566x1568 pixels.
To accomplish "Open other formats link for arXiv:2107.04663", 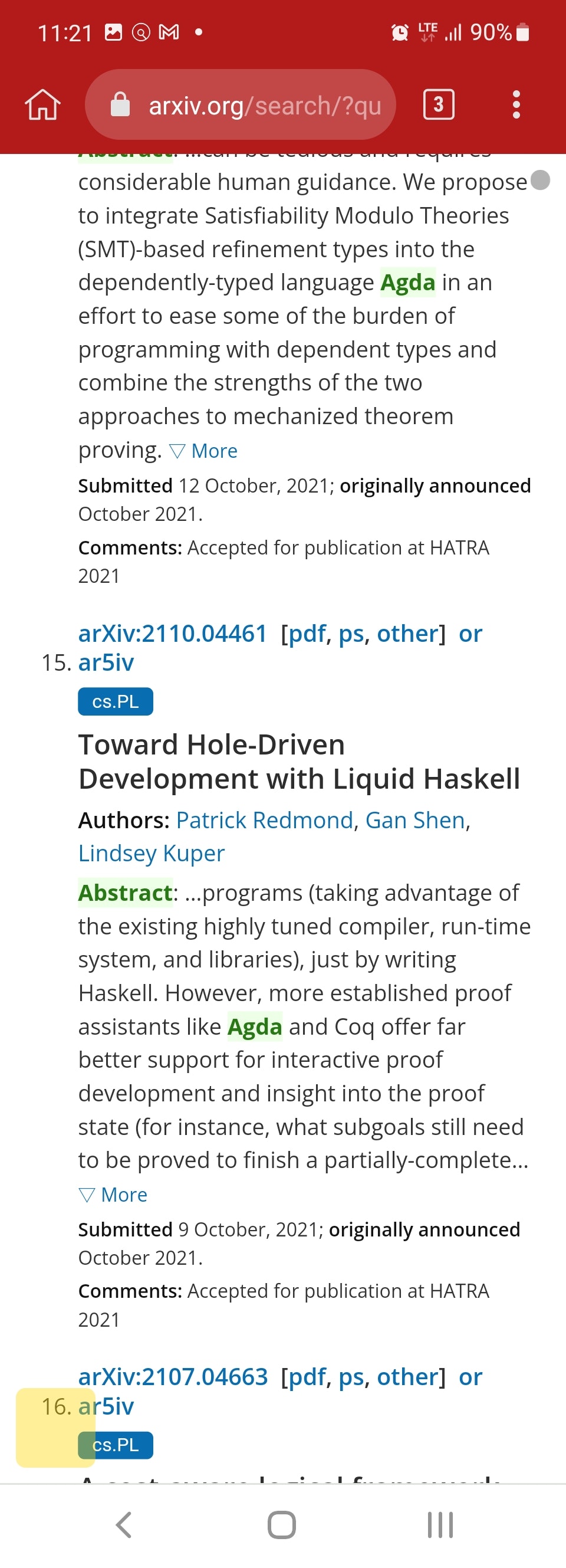I will click(408, 1377).
